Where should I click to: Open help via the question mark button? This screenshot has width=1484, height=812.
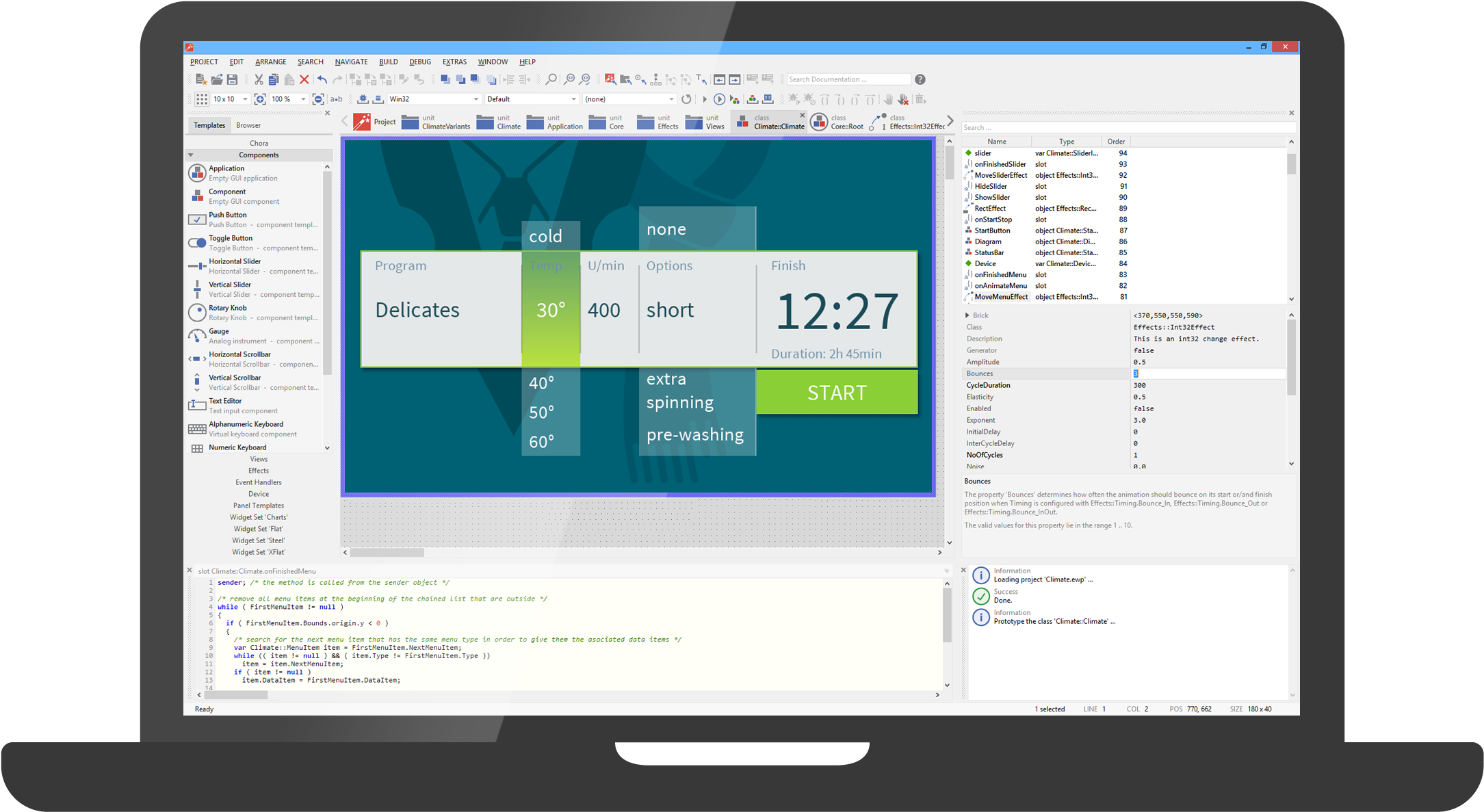[920, 79]
